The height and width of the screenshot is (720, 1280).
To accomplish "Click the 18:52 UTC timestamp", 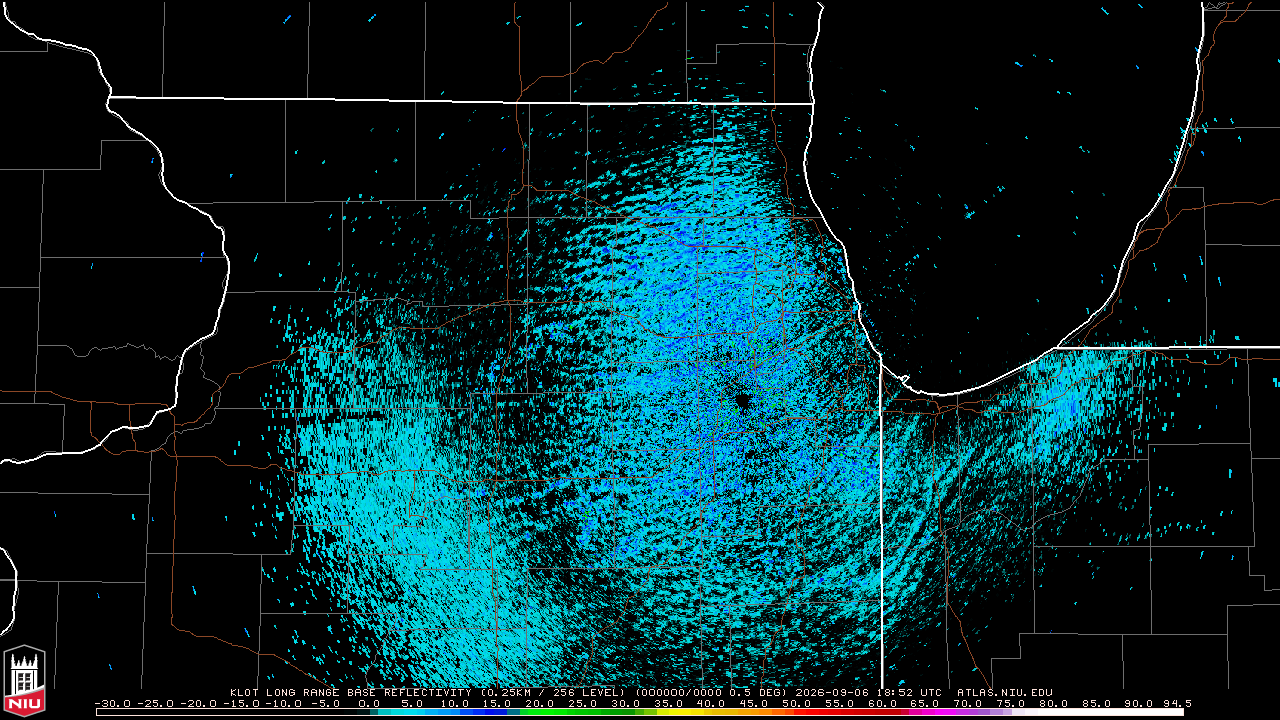I will (x=909, y=692).
